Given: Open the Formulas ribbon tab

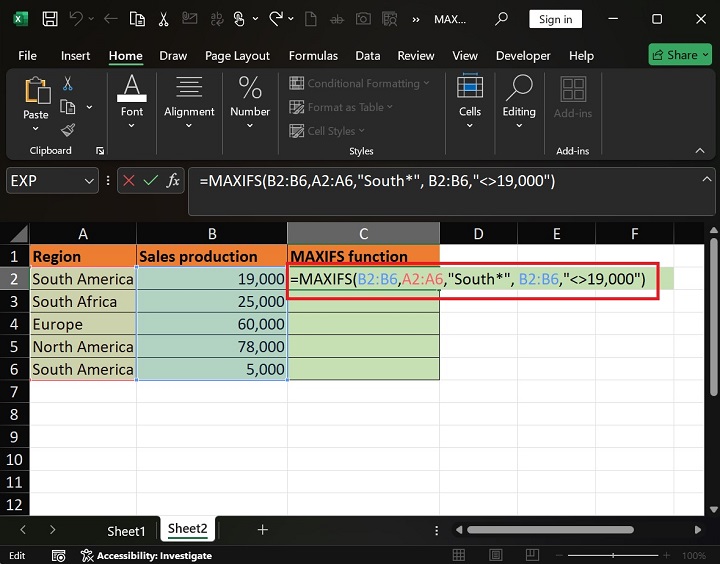Looking at the screenshot, I should click(x=312, y=56).
